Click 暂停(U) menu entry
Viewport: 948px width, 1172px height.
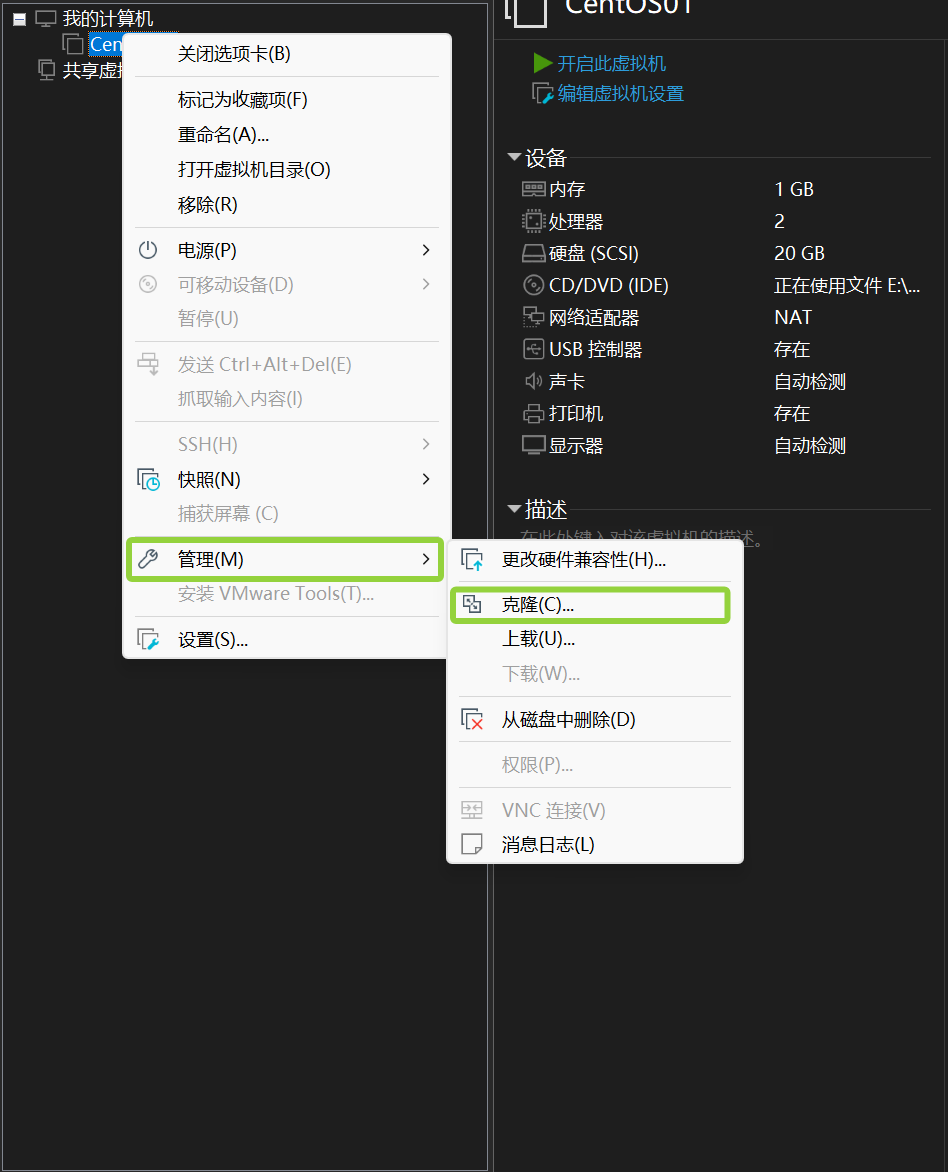click(x=208, y=318)
